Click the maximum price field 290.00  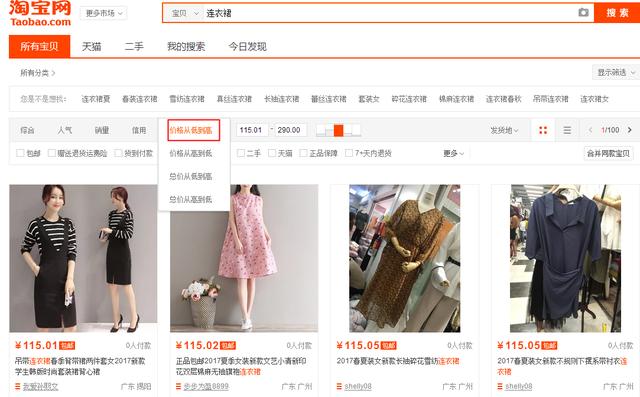290,130
